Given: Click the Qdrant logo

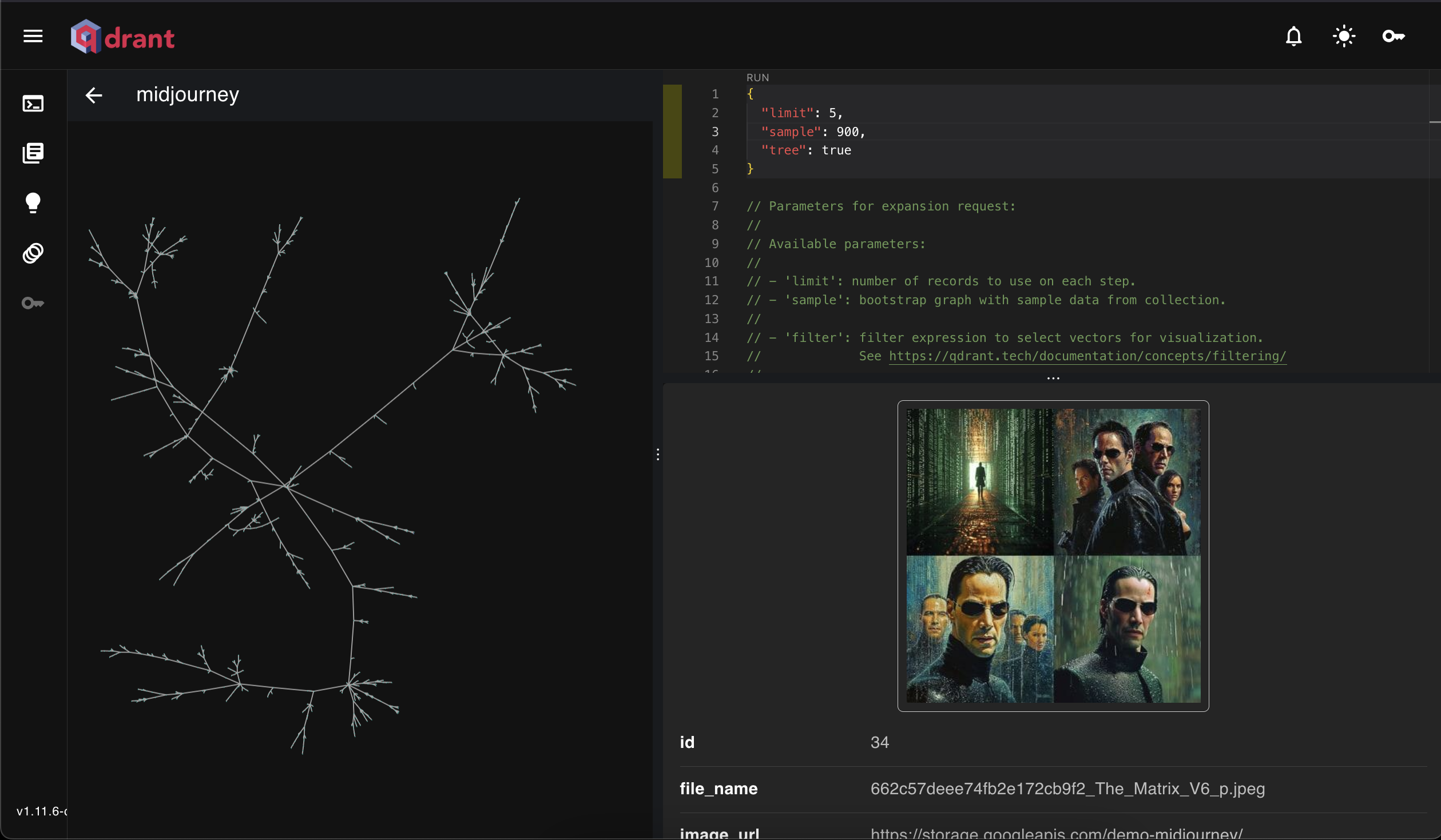Looking at the screenshot, I should [x=122, y=36].
